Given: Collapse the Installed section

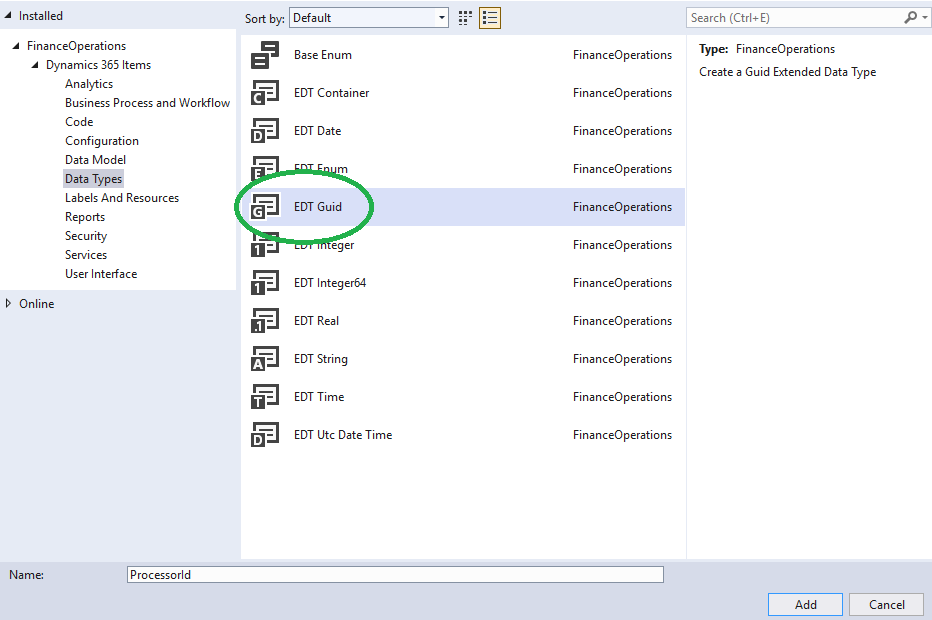Looking at the screenshot, I should (x=8, y=16).
